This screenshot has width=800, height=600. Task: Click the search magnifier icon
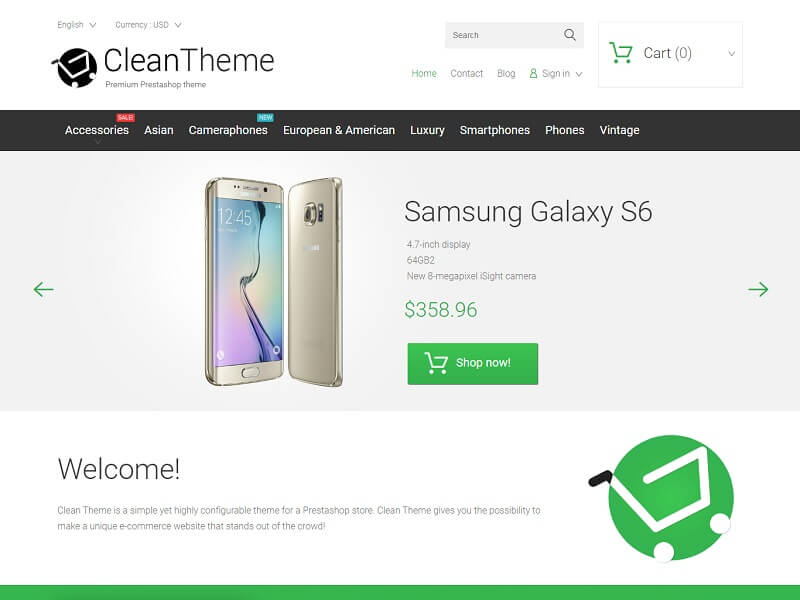tap(570, 35)
